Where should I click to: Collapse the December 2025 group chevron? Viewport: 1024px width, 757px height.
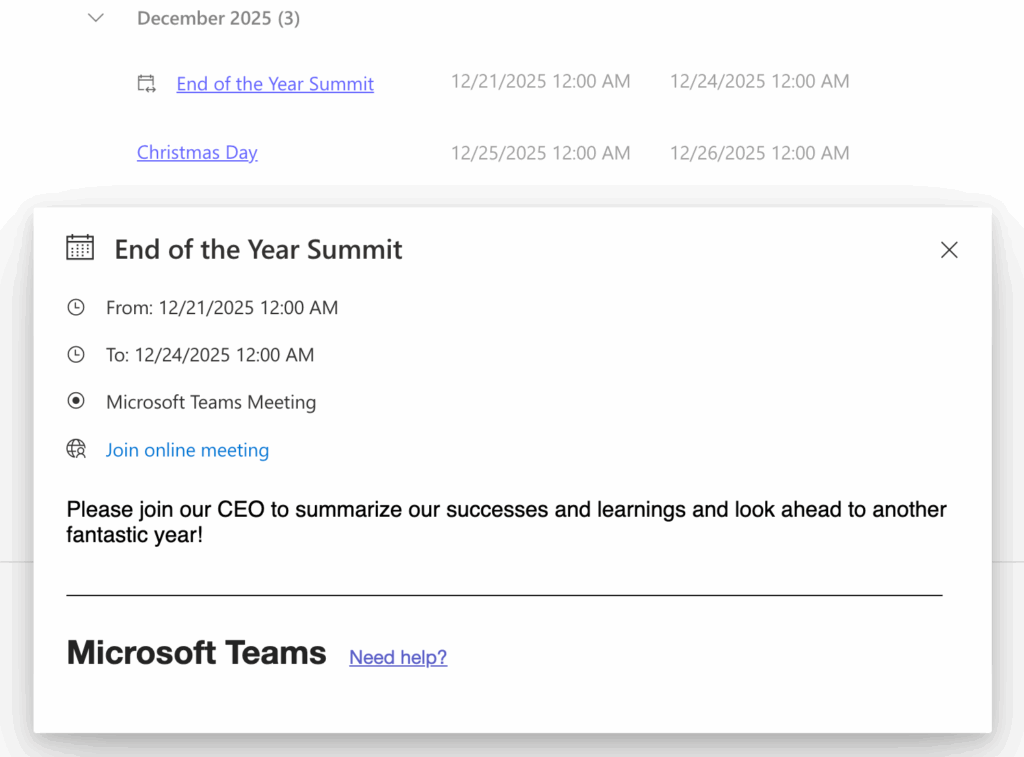pos(96,18)
